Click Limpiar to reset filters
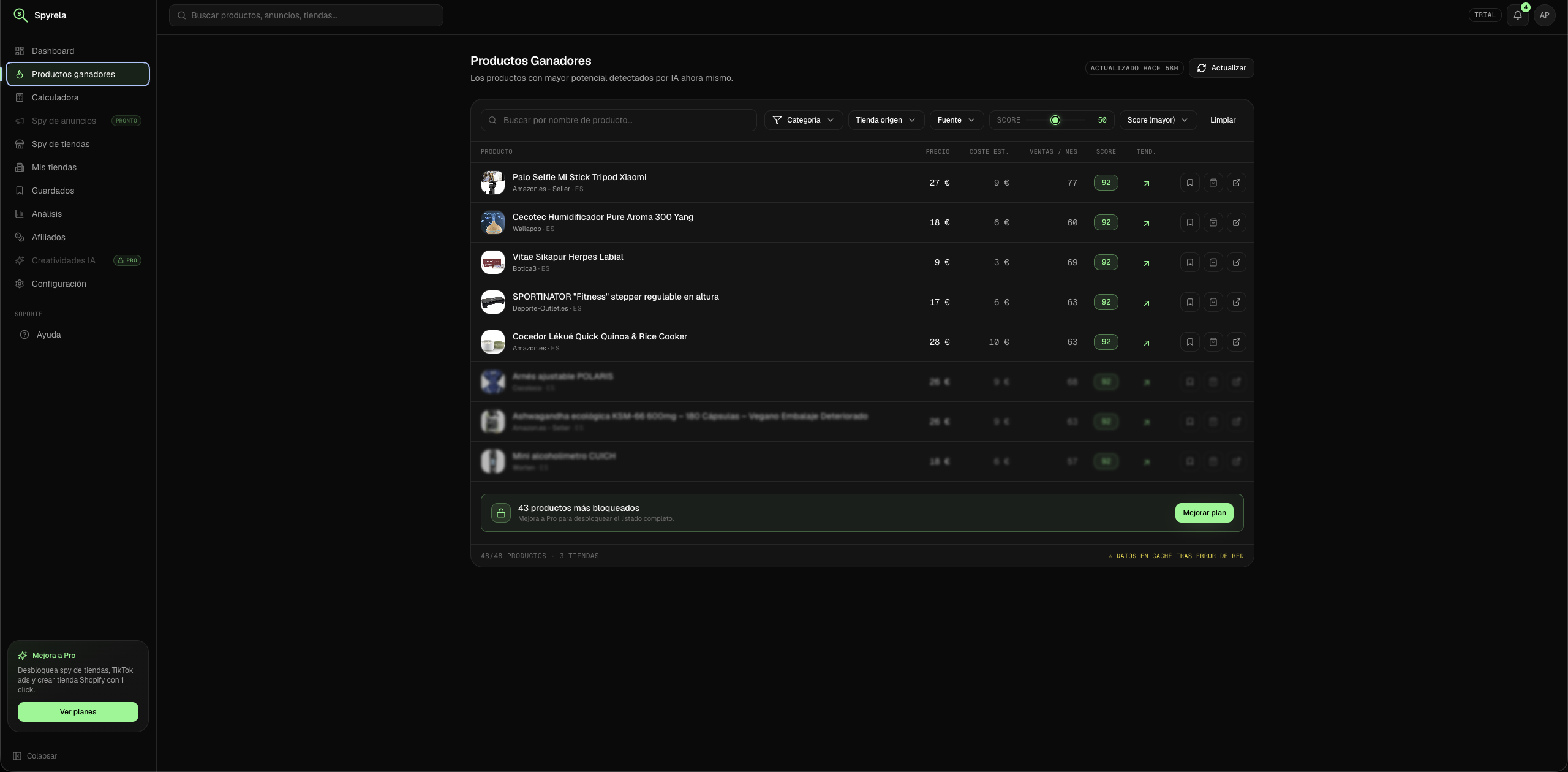This screenshot has width=1568, height=772. pos(1223,120)
